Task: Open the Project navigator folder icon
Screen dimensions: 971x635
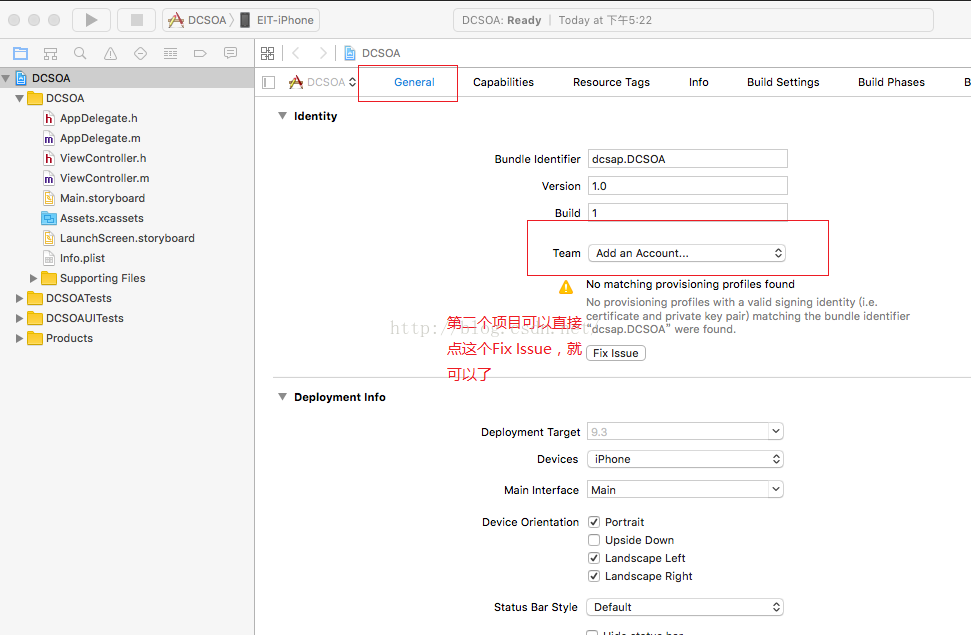Action: coord(20,53)
